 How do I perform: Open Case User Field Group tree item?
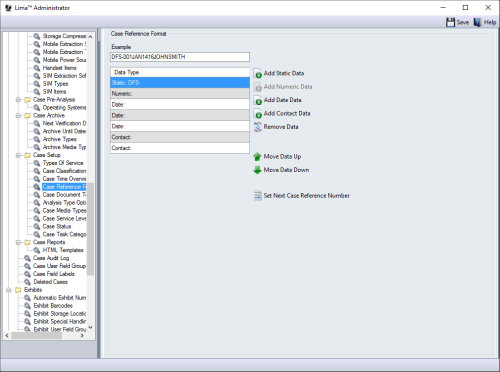coord(60,266)
